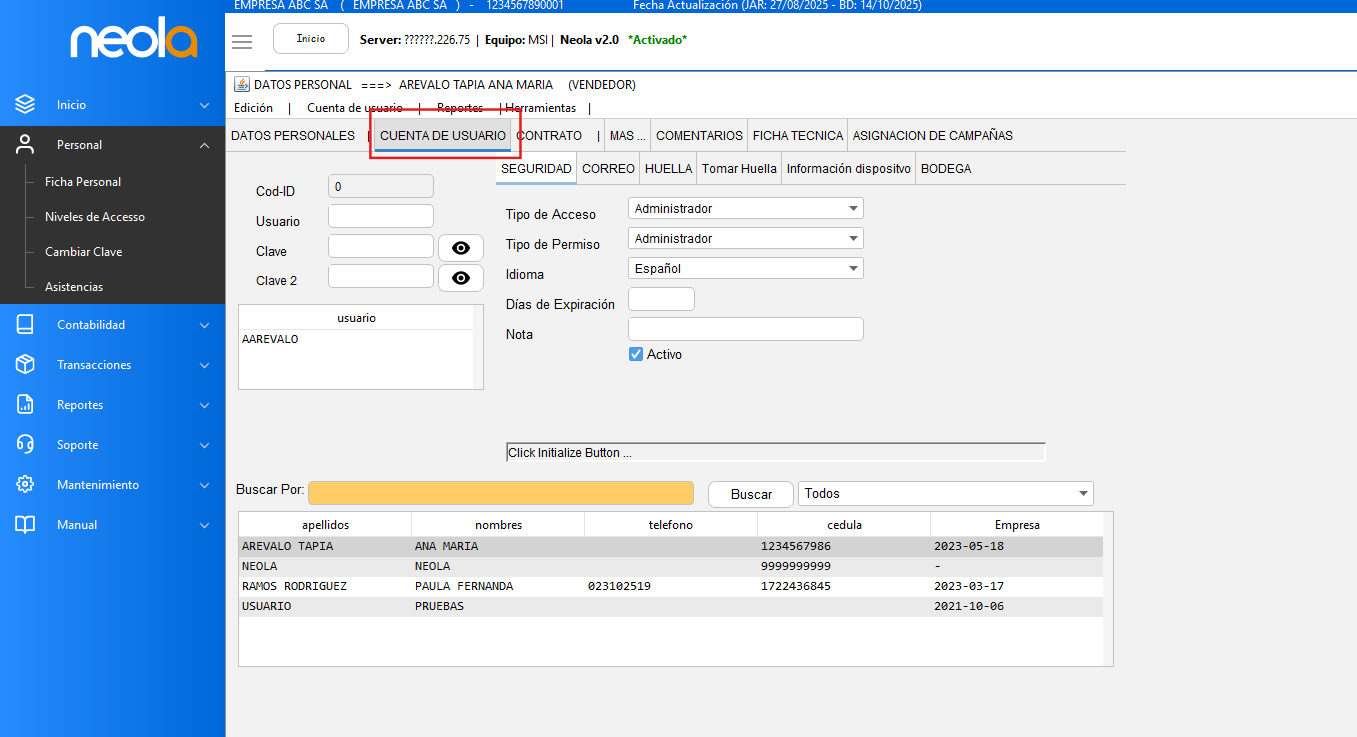The image size is (1357, 737).
Task: Click the Contabilidad book icon
Action: click(25, 325)
